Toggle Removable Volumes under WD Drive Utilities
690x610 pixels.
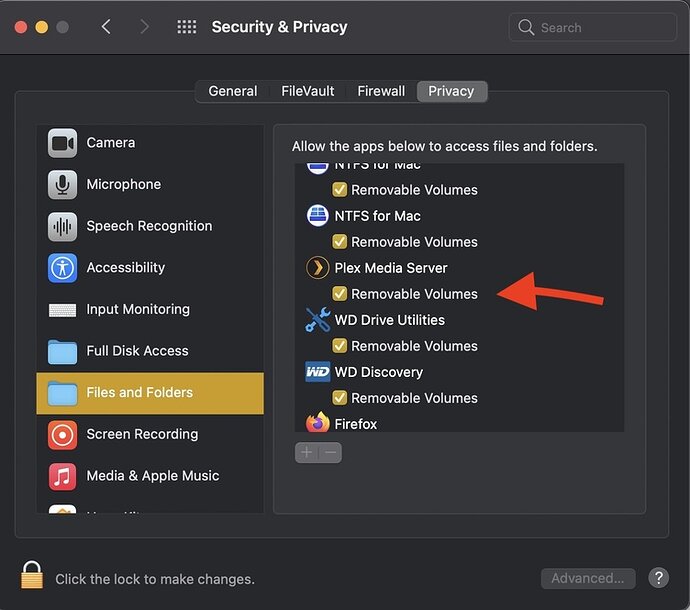(339, 346)
